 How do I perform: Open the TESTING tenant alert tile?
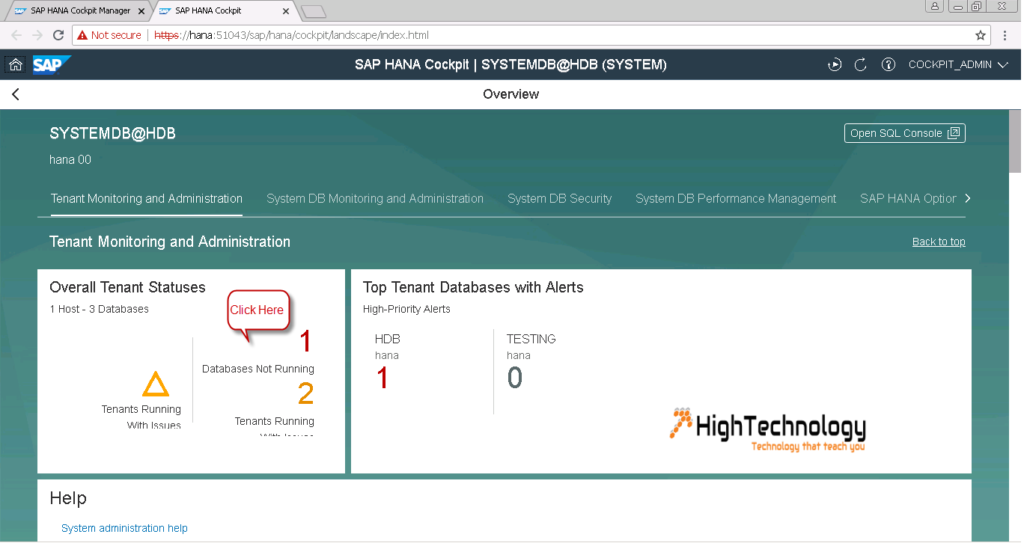[x=531, y=363]
